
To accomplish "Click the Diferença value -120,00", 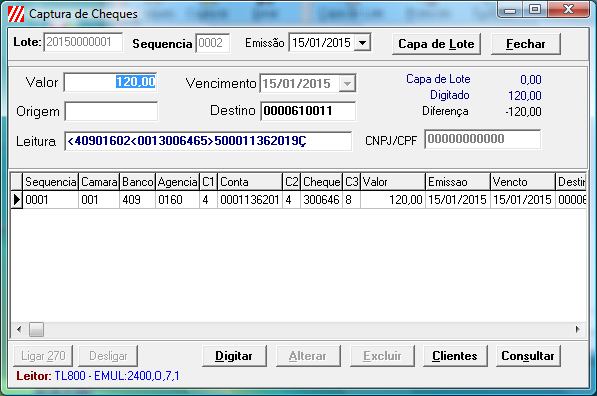I will (x=523, y=112).
